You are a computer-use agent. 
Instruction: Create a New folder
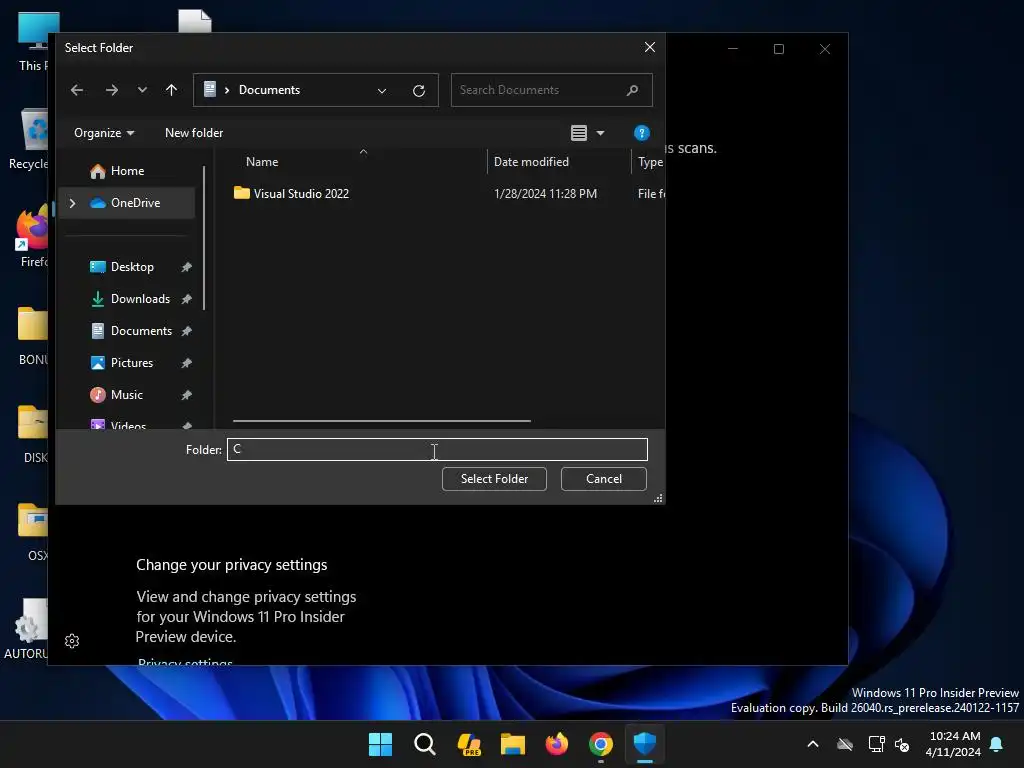click(x=194, y=133)
